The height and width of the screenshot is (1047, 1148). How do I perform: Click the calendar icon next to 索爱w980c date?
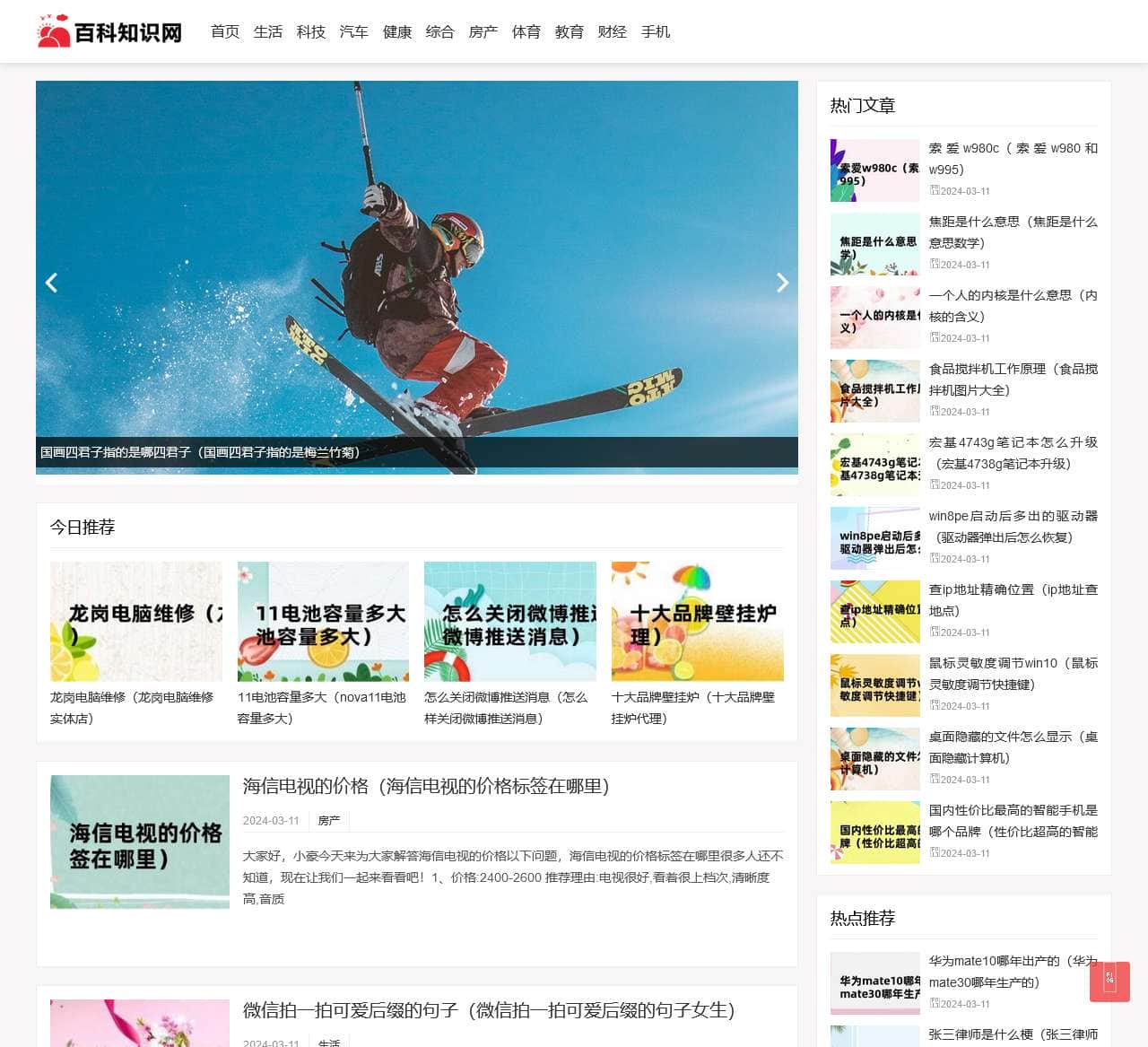(935, 190)
